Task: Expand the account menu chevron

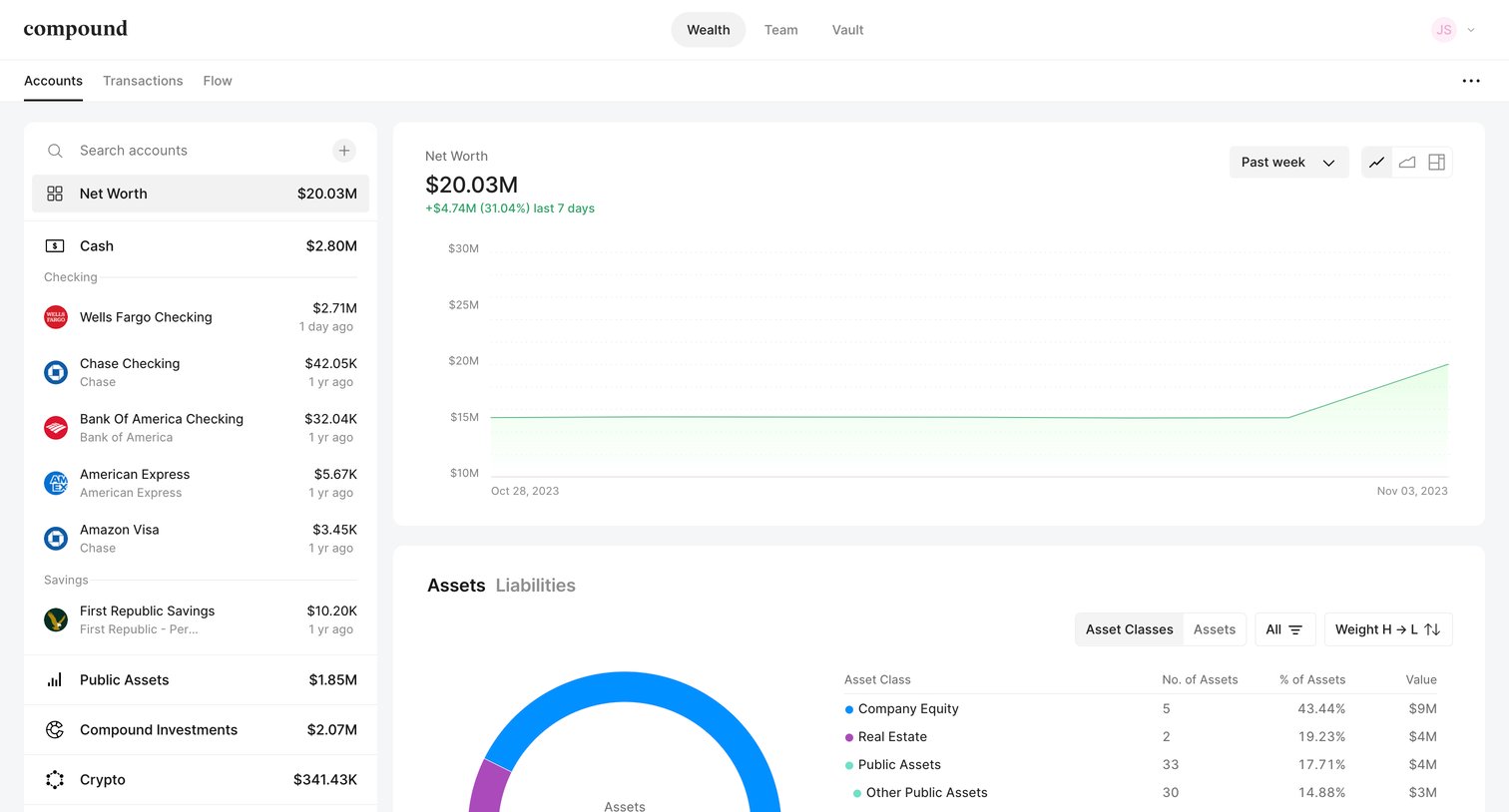Action: pos(1471,30)
